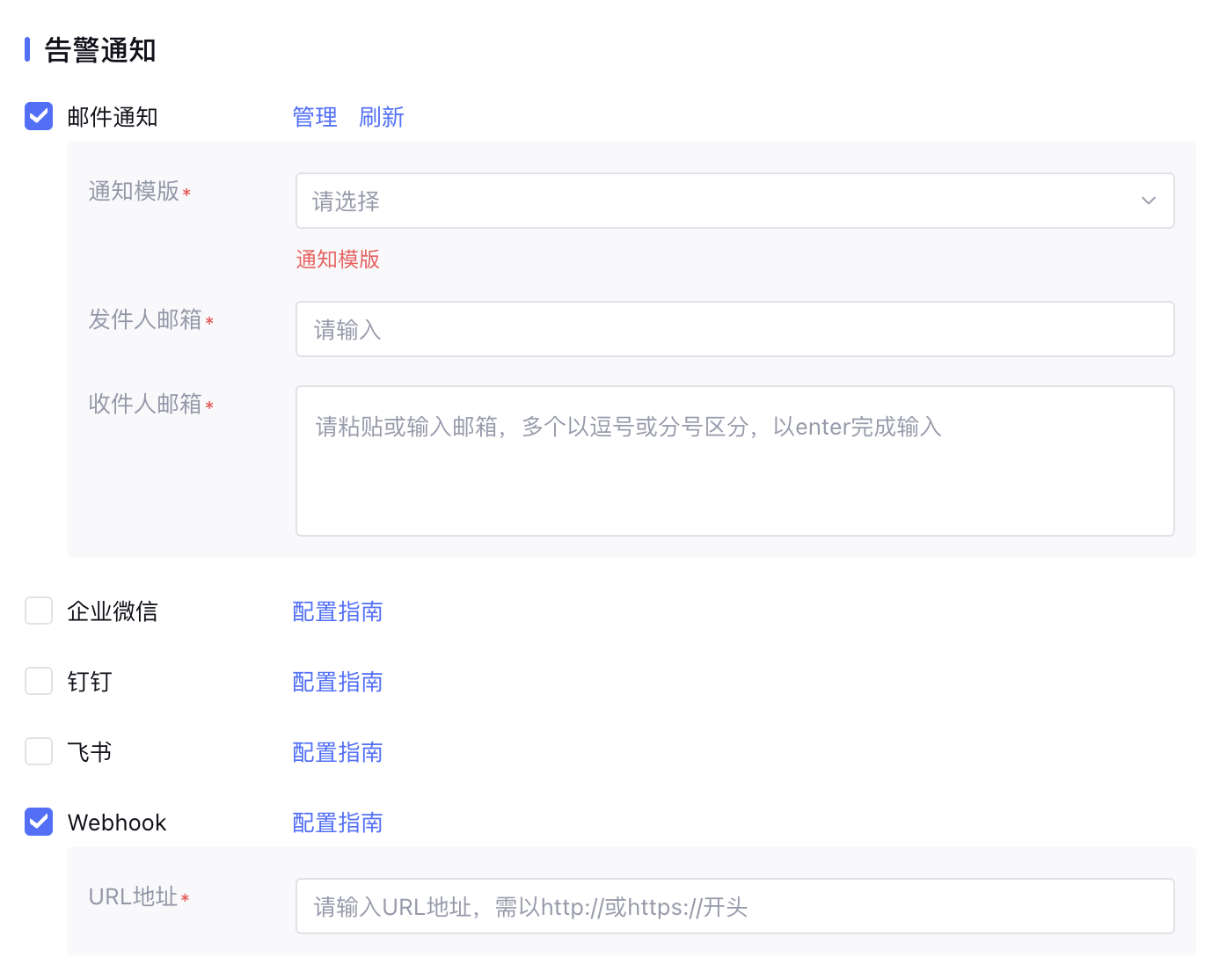The height and width of the screenshot is (980, 1212).
Task: Click the 管理 link
Action: [315, 117]
